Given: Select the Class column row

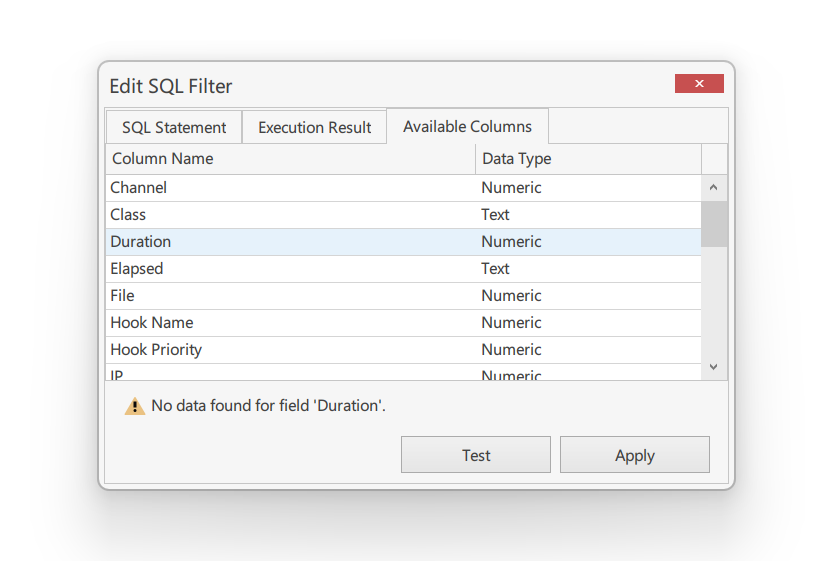Looking at the screenshot, I should [403, 215].
